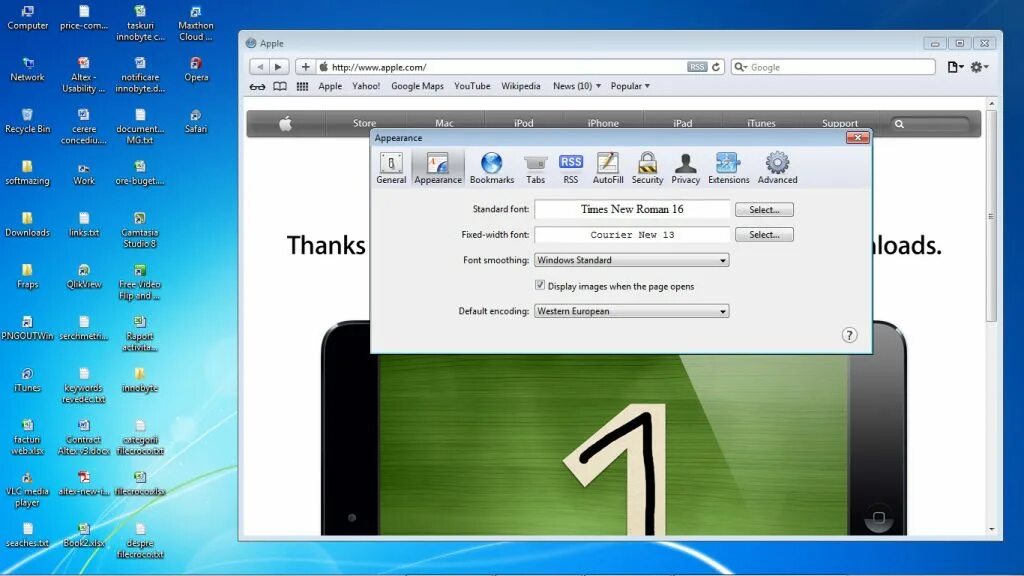Open the Yahoo! bookmark
The image size is (1024, 576).
[x=366, y=86]
